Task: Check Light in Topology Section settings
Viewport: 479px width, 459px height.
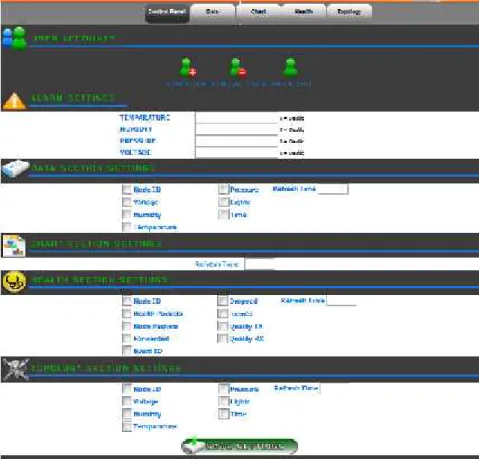Action: (223, 401)
